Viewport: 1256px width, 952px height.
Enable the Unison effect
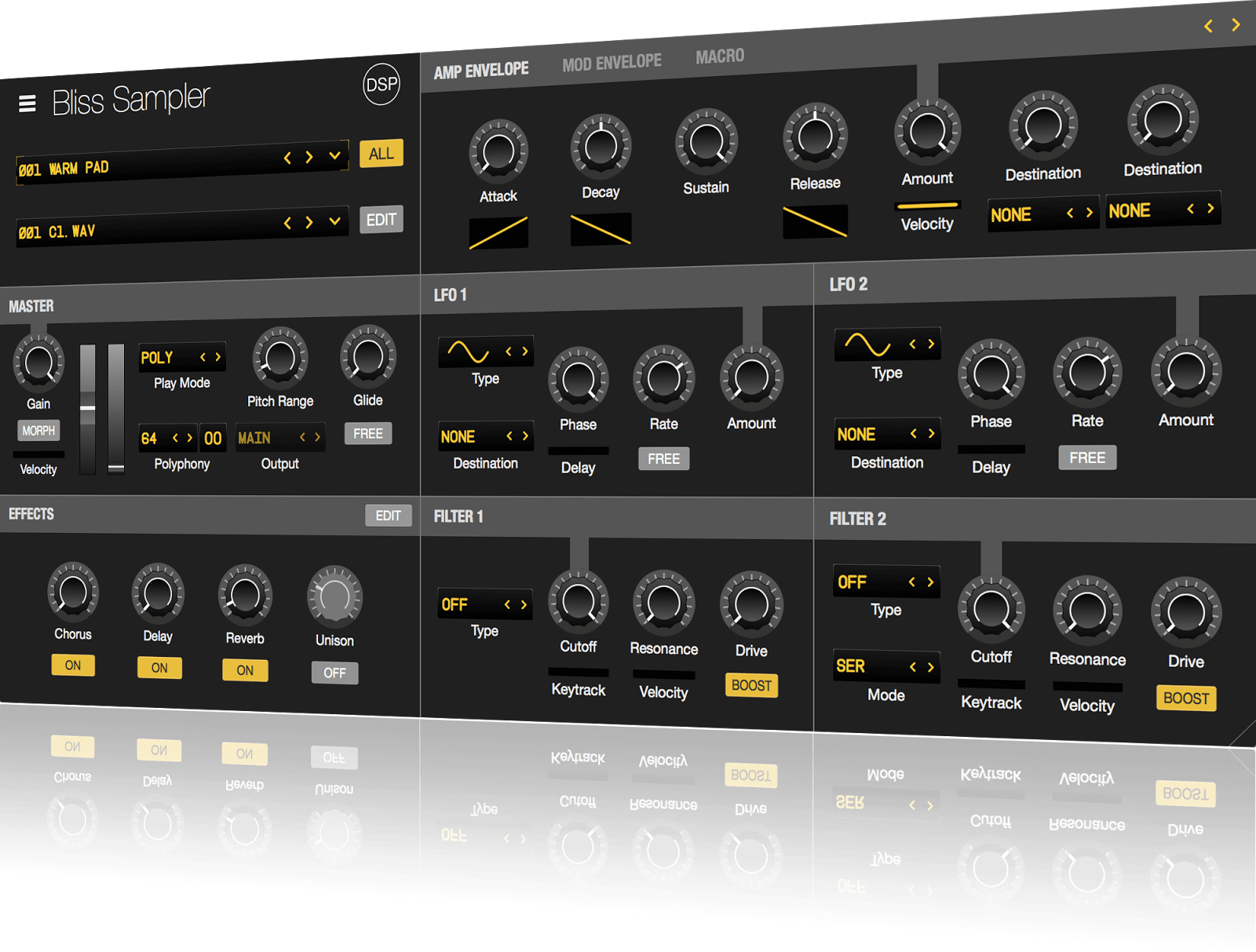[x=334, y=673]
